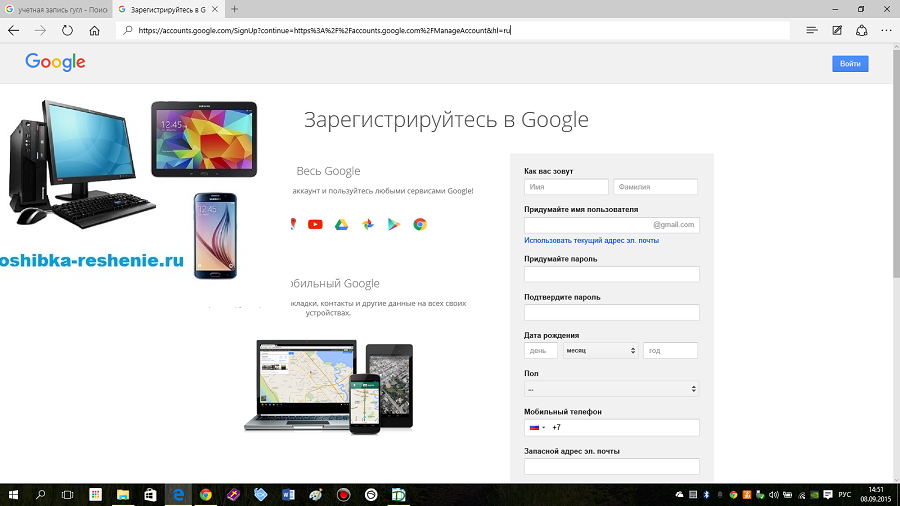Open the Make a Web Note icon
The height and width of the screenshot is (506, 900).
(837, 30)
